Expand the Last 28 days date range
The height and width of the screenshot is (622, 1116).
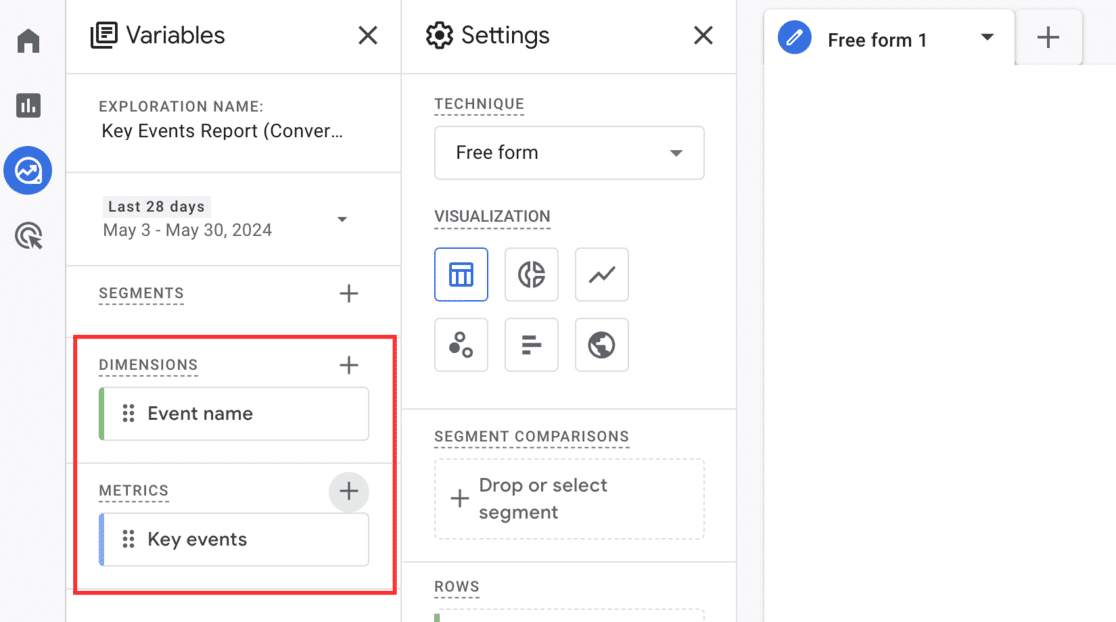coord(342,219)
